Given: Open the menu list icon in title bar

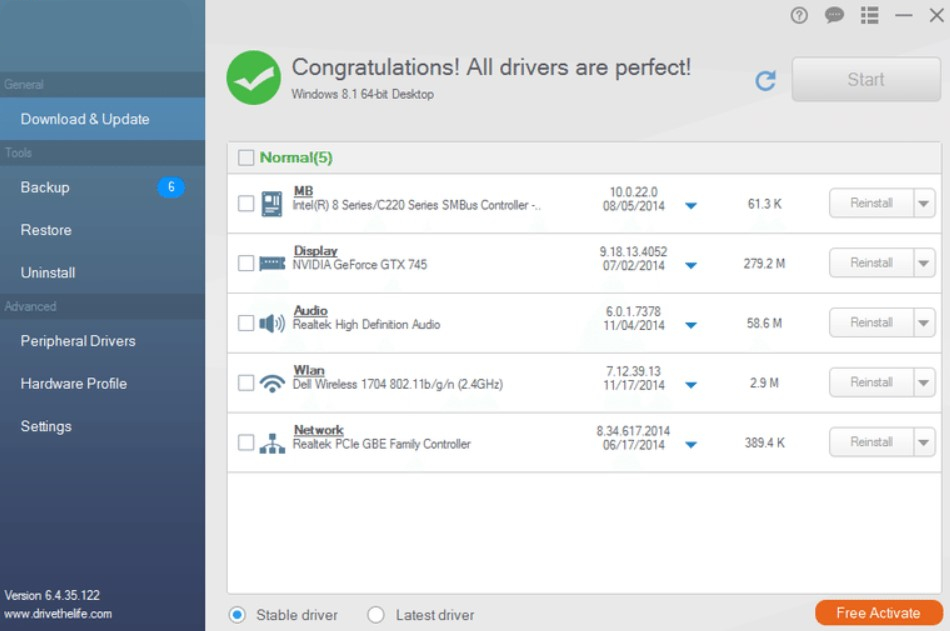Looking at the screenshot, I should click(869, 15).
